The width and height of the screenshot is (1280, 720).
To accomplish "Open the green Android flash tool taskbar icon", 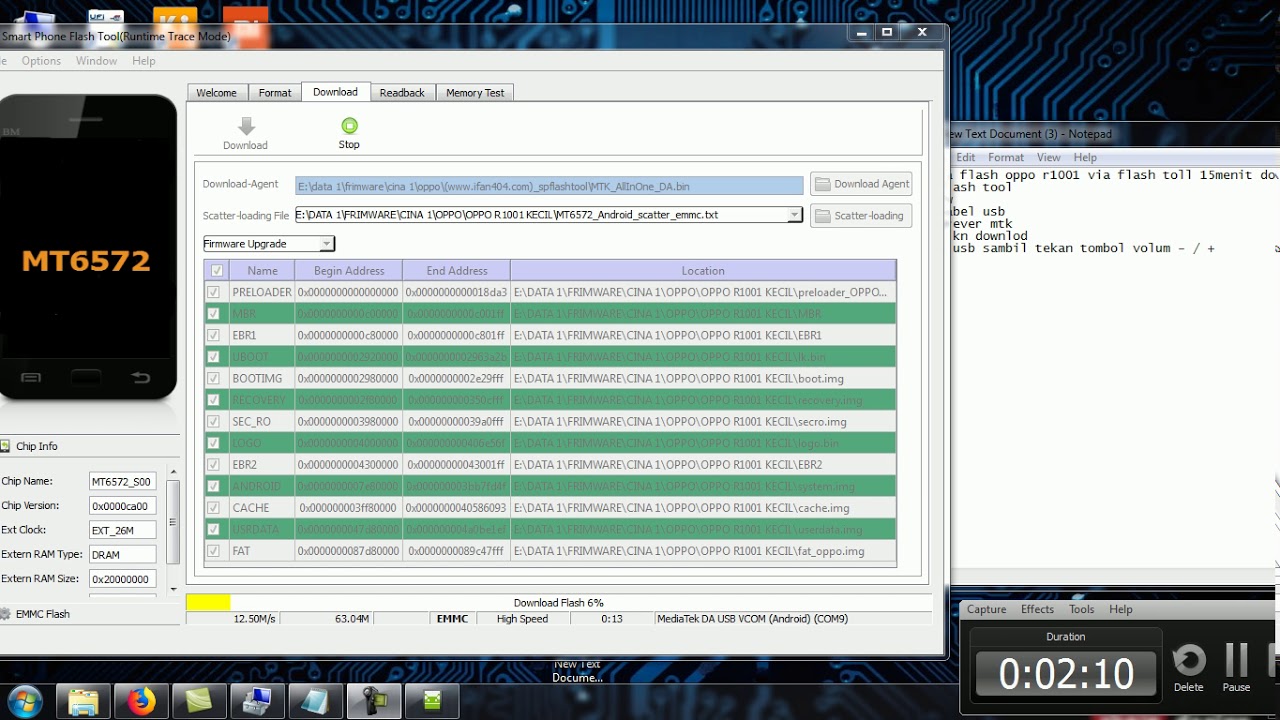I will [x=432, y=701].
